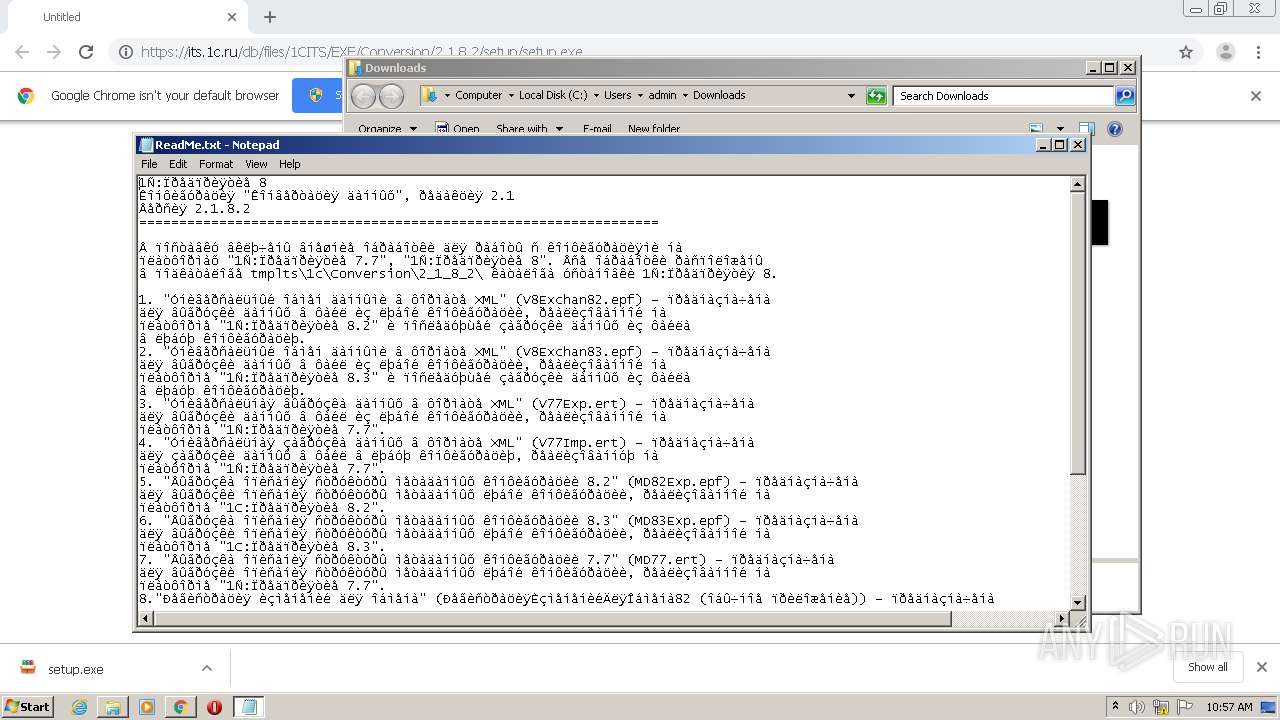Open Chrome profile avatar
The height and width of the screenshot is (720, 1280).
pos(1225,52)
